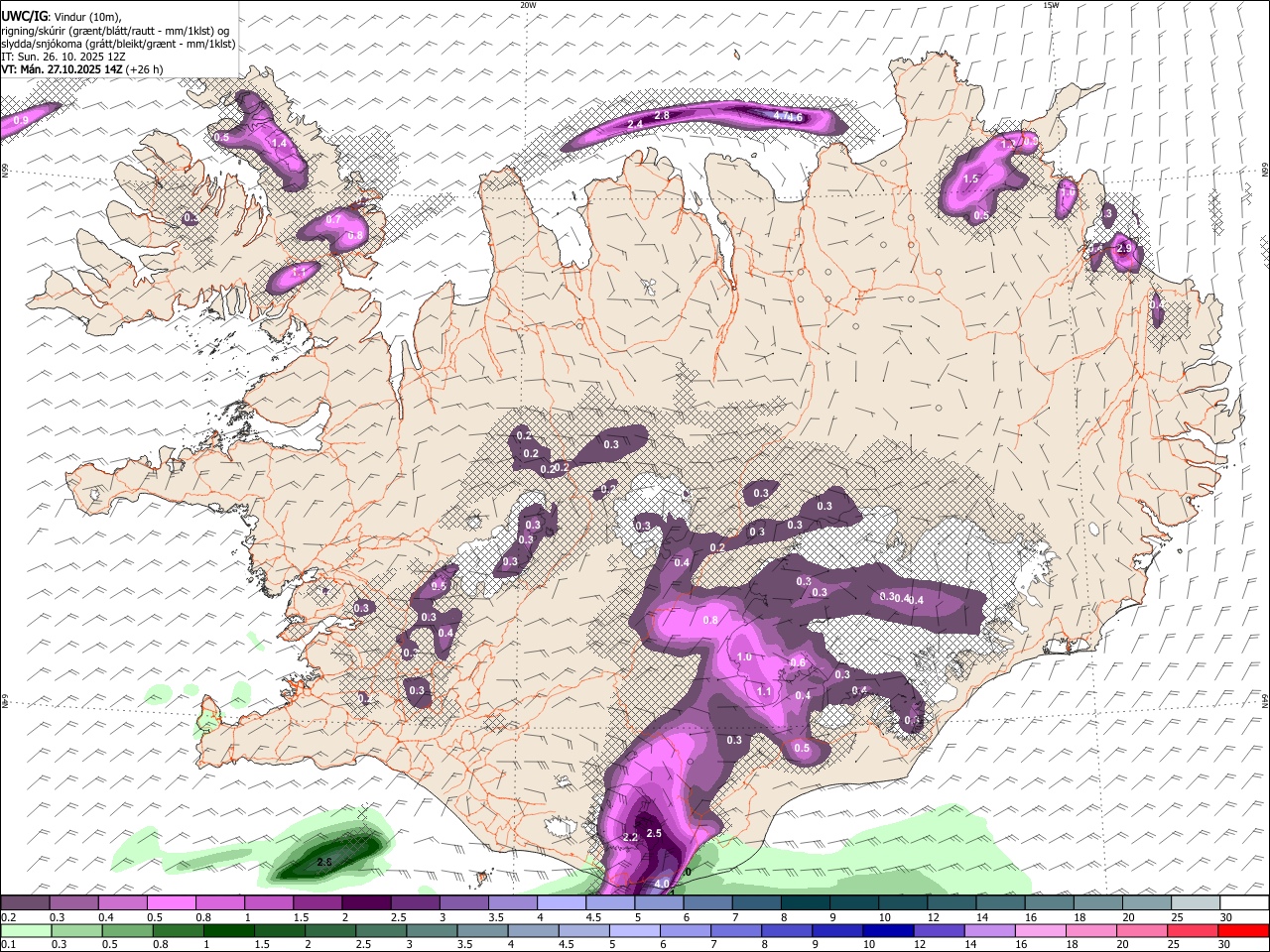
Task: Select the deep blue 10–12 swatch in the bottom legend row
Action: tap(889, 930)
